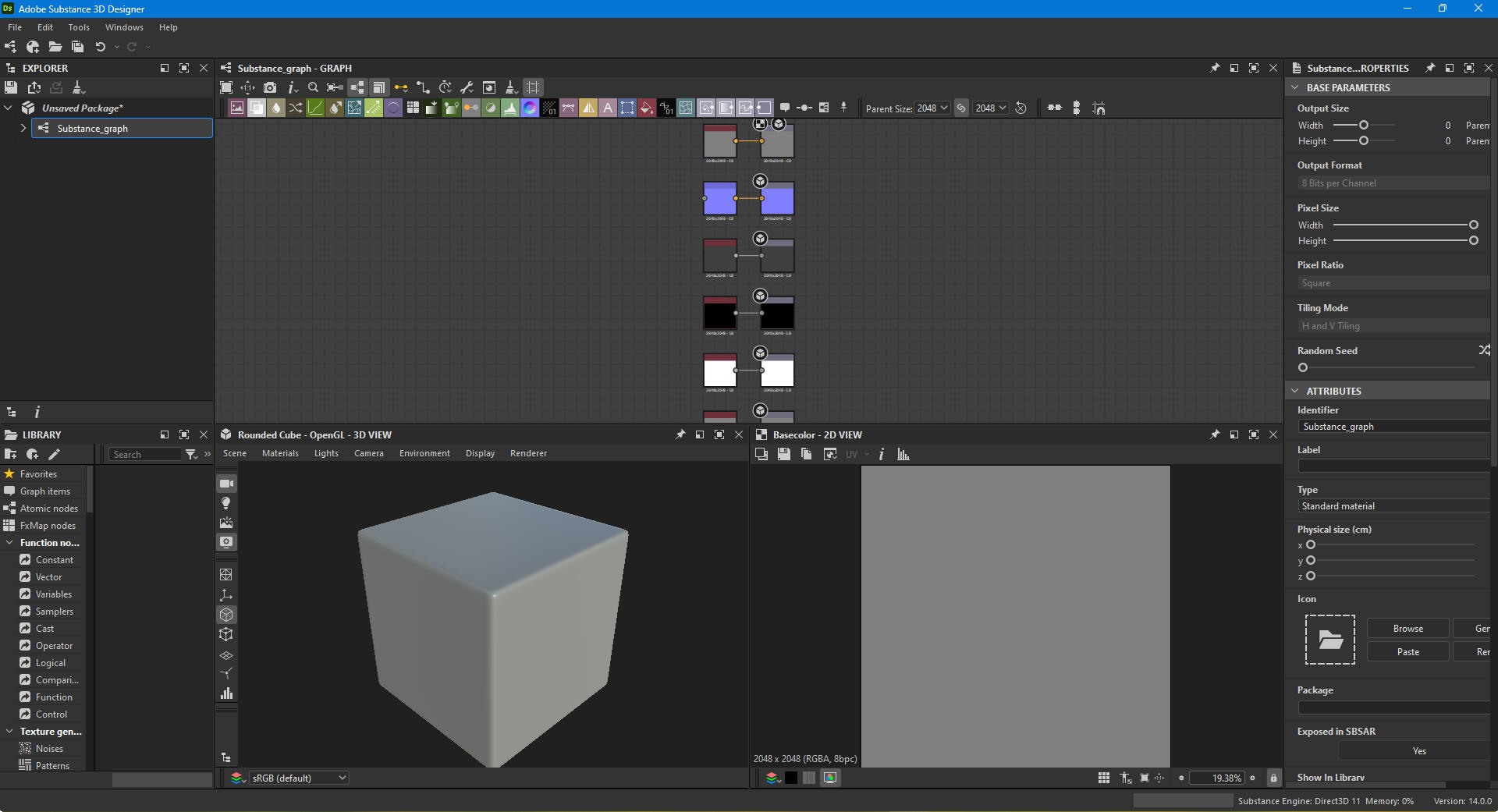Toggle the tiling grid display in 2D view

click(x=1103, y=778)
